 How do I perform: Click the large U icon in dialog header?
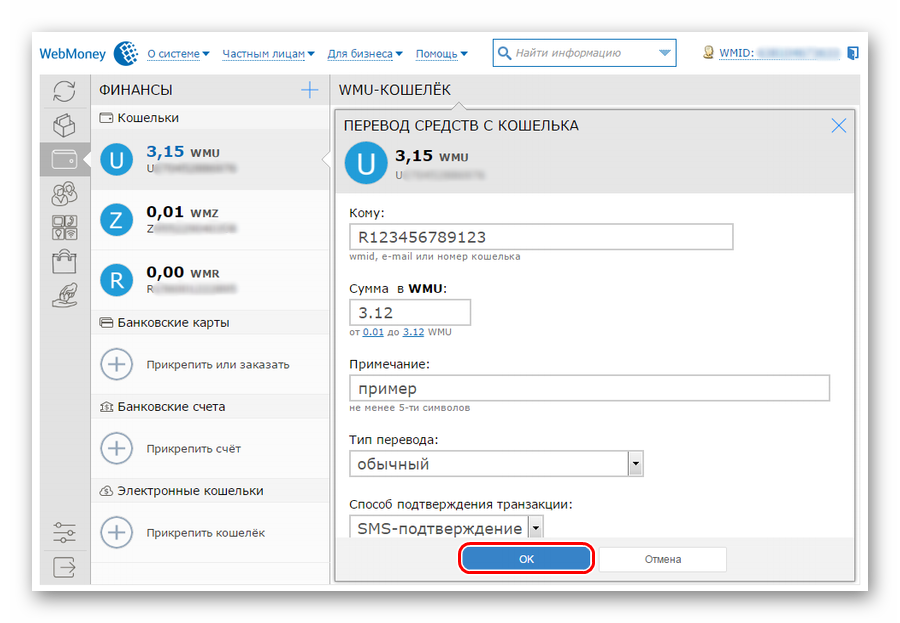coord(366,163)
